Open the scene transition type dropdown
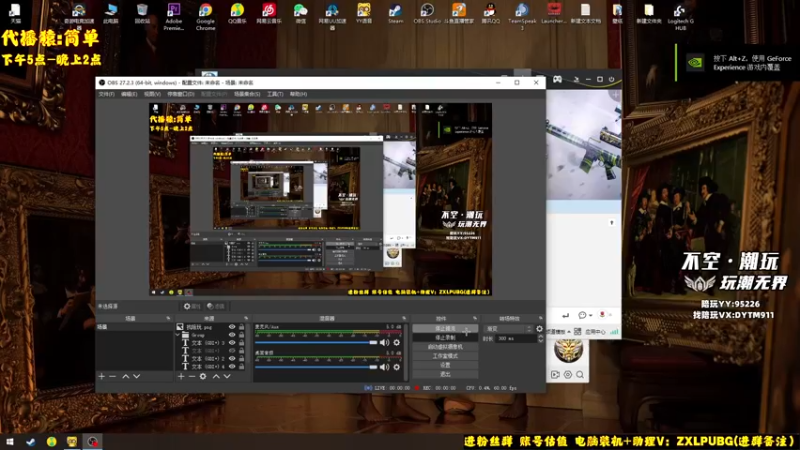 [x=508, y=329]
